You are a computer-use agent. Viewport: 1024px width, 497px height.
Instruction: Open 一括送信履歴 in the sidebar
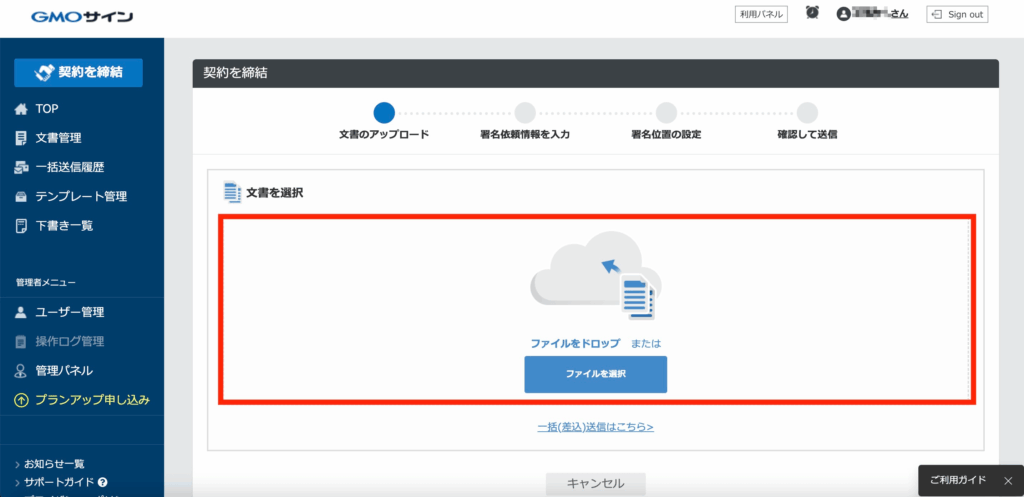tap(69, 167)
